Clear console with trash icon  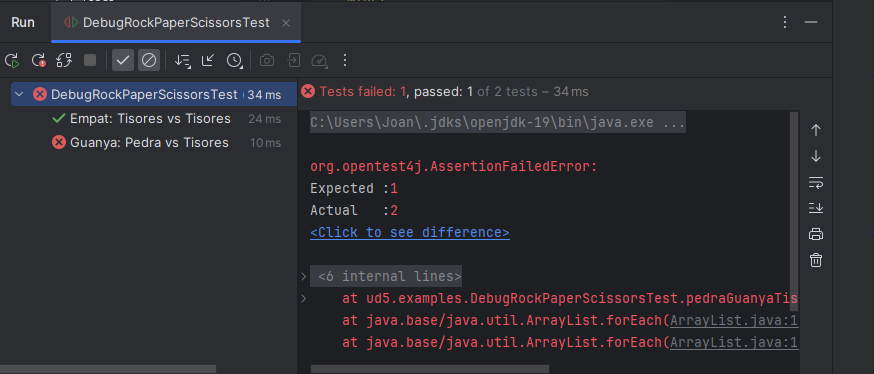pos(815,260)
